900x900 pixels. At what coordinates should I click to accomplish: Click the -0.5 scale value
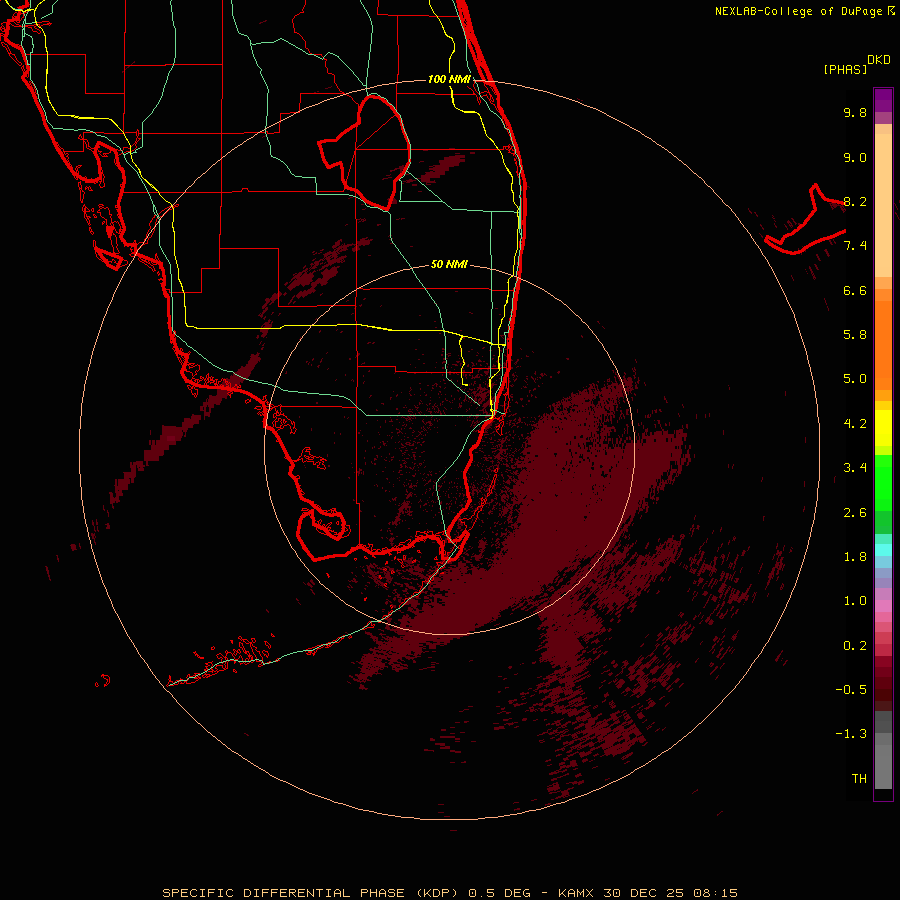(x=851, y=690)
